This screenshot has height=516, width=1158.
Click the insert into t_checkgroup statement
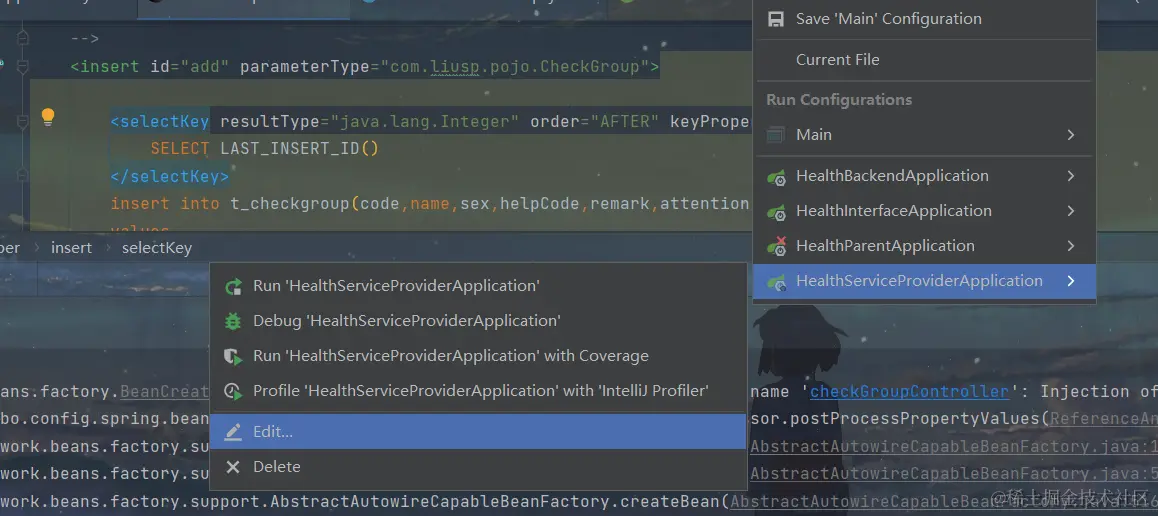tap(430, 203)
